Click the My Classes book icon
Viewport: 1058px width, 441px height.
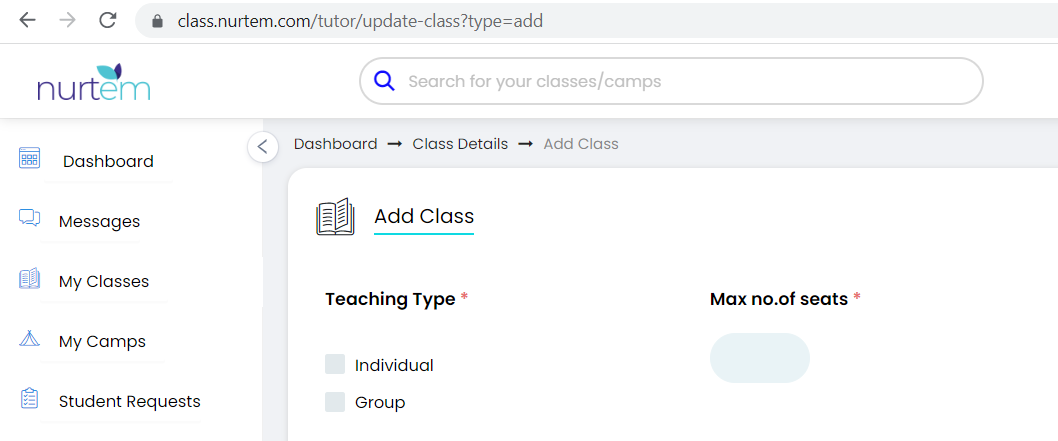click(29, 279)
